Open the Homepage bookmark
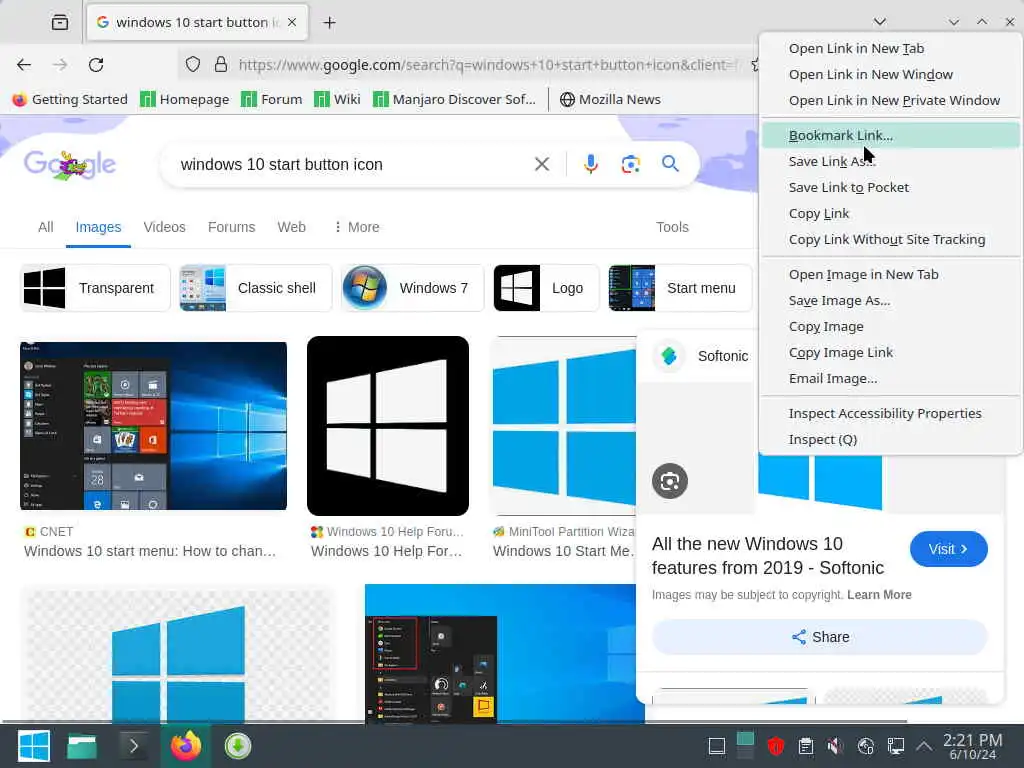This screenshot has width=1024, height=768. pos(185,99)
